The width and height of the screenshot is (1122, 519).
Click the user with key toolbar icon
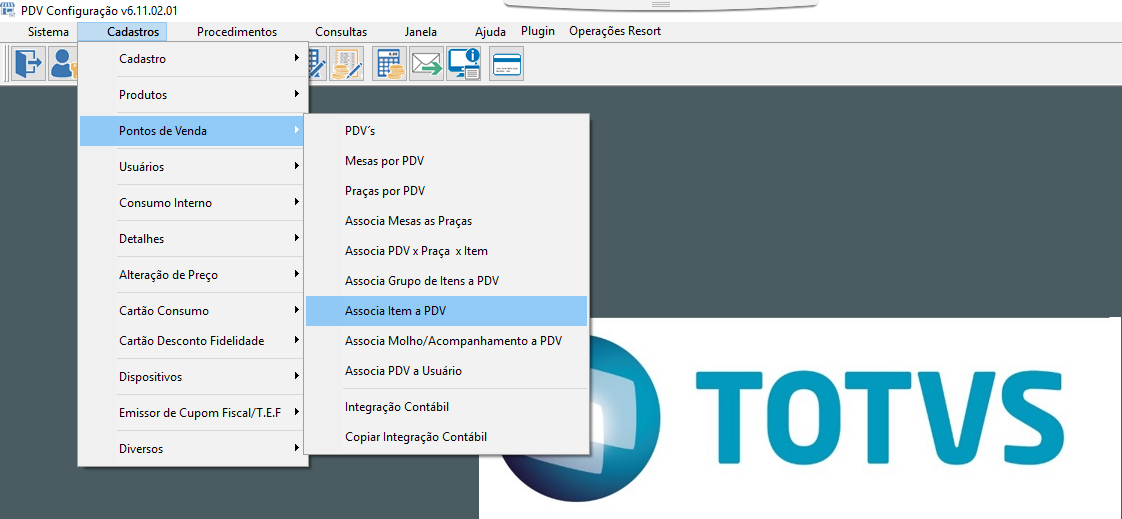pos(63,64)
